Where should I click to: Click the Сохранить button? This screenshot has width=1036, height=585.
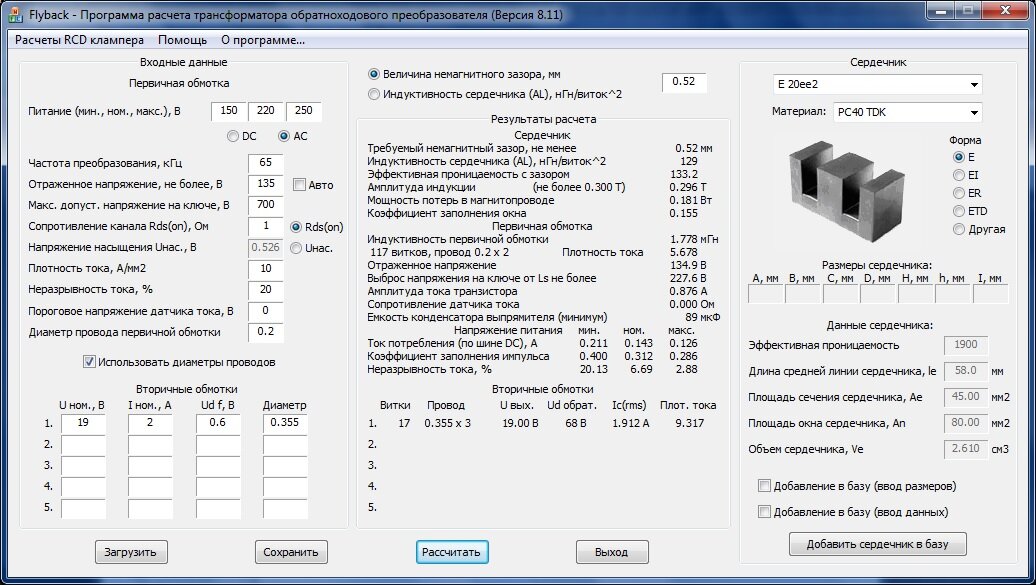pyautogui.click(x=291, y=552)
